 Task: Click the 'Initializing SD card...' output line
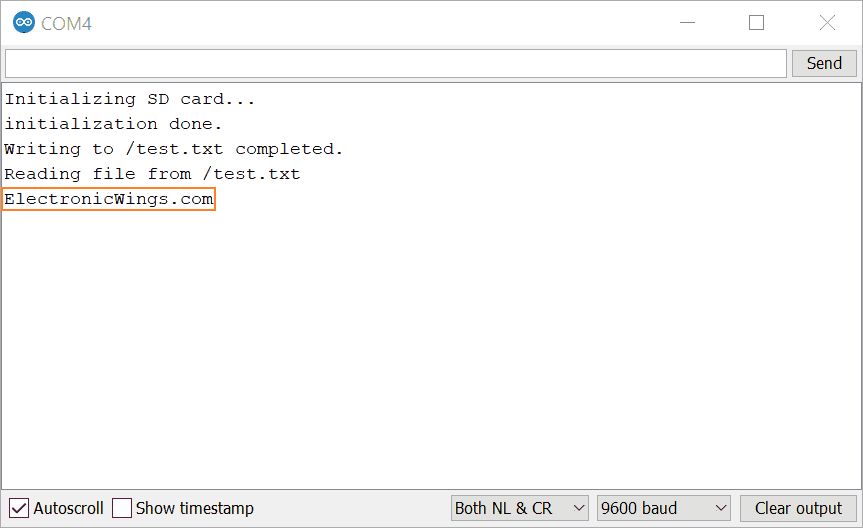pyautogui.click(x=130, y=99)
